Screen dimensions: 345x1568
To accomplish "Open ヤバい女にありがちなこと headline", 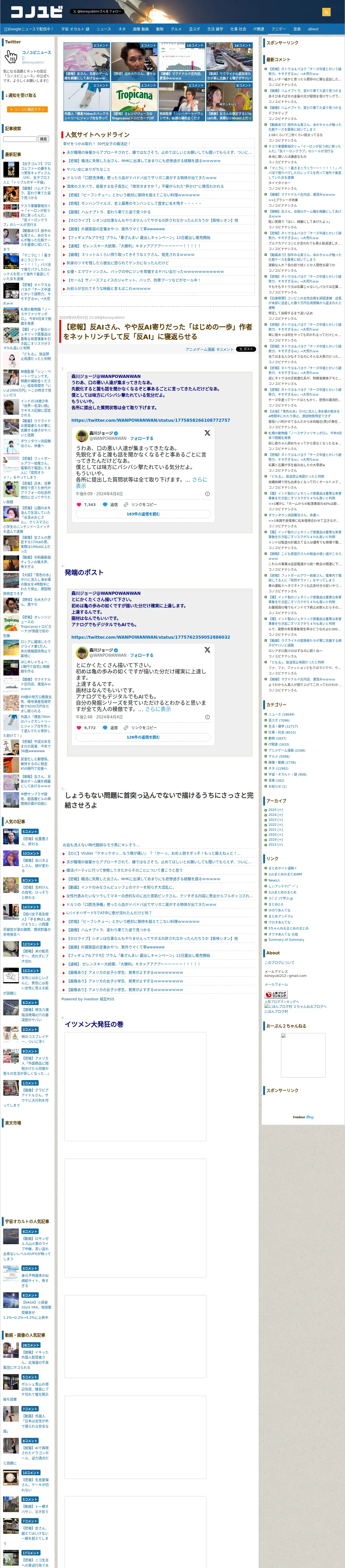I will point(88,169).
